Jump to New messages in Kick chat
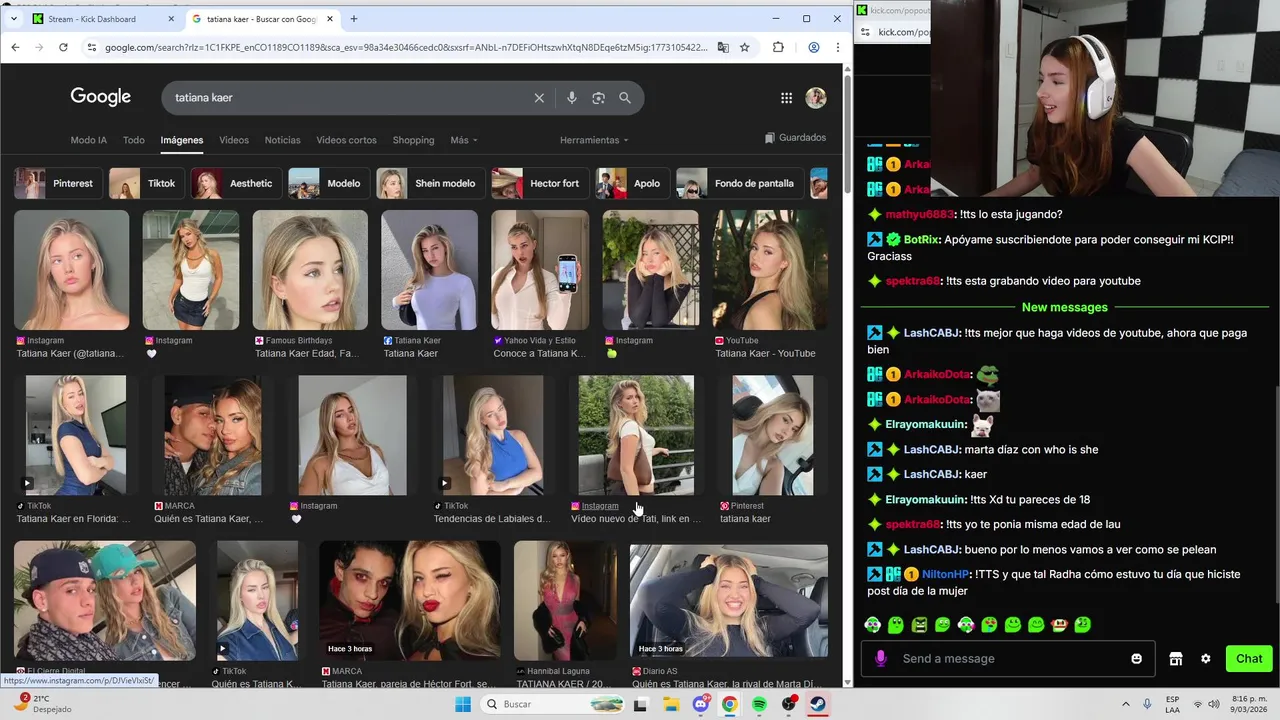This screenshot has height=720, width=1280. click(1064, 307)
